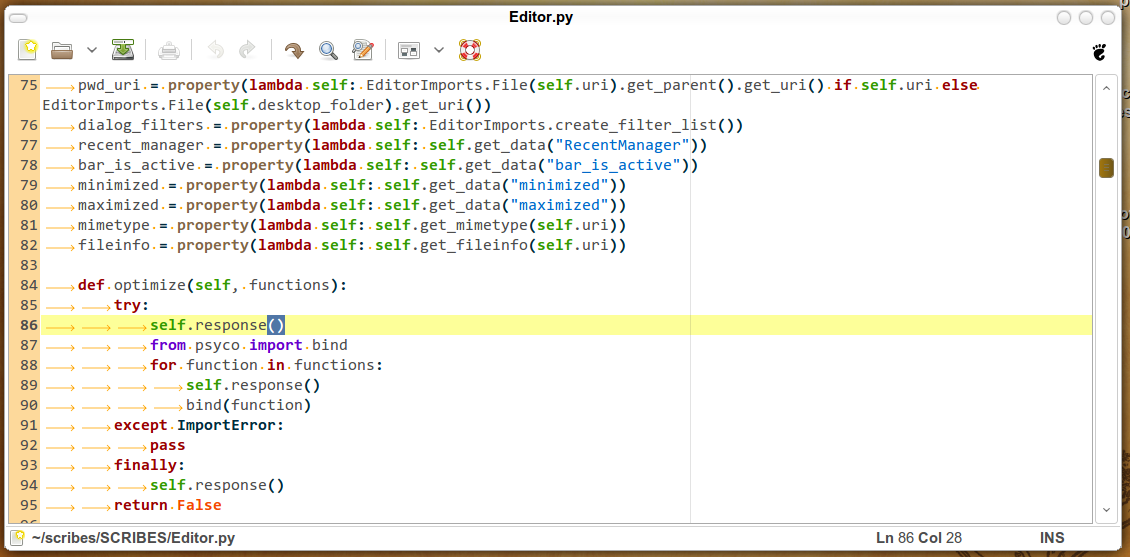
Task: Open search with the magnifying glass icon
Action: click(329, 50)
